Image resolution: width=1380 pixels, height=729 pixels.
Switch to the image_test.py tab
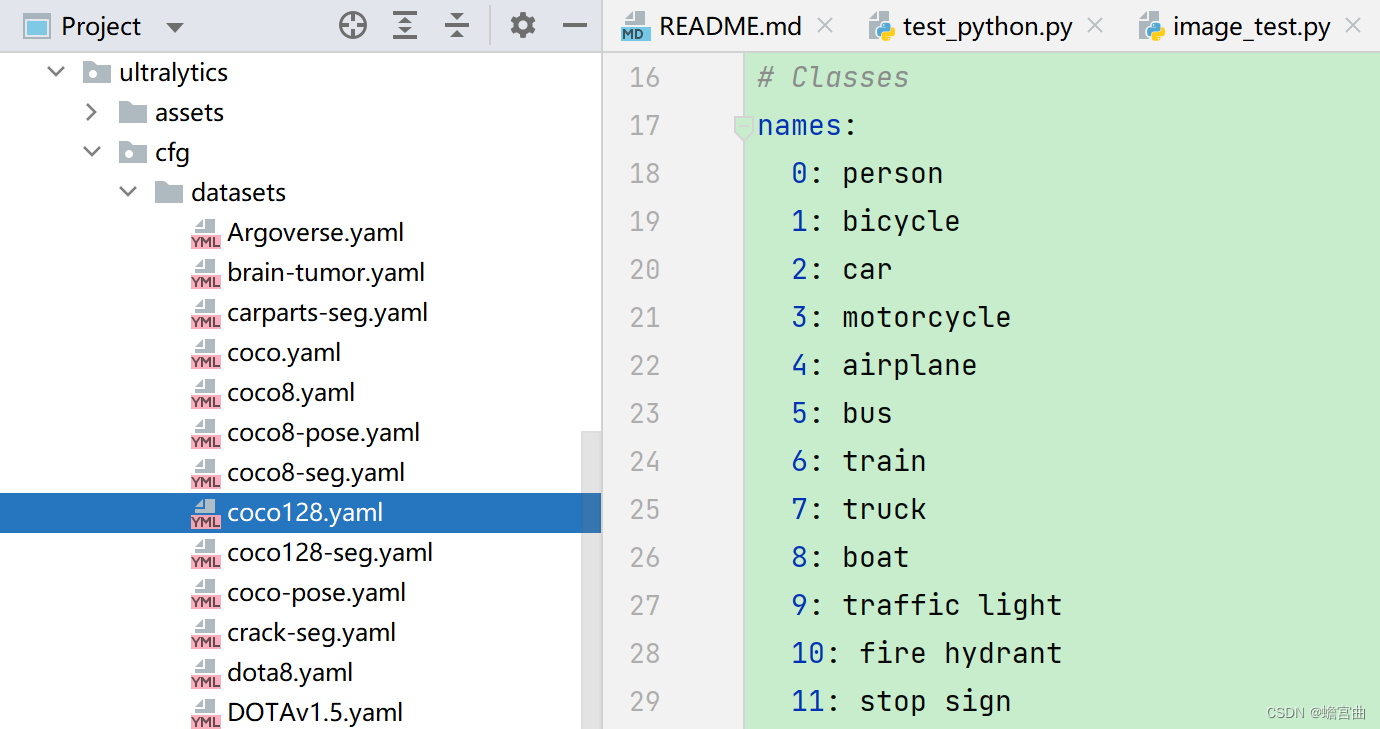(1251, 26)
